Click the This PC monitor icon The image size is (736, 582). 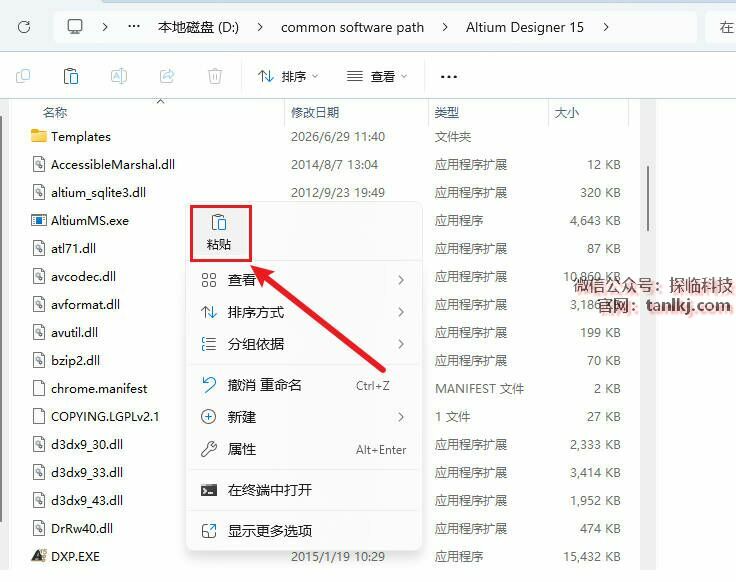tap(75, 27)
